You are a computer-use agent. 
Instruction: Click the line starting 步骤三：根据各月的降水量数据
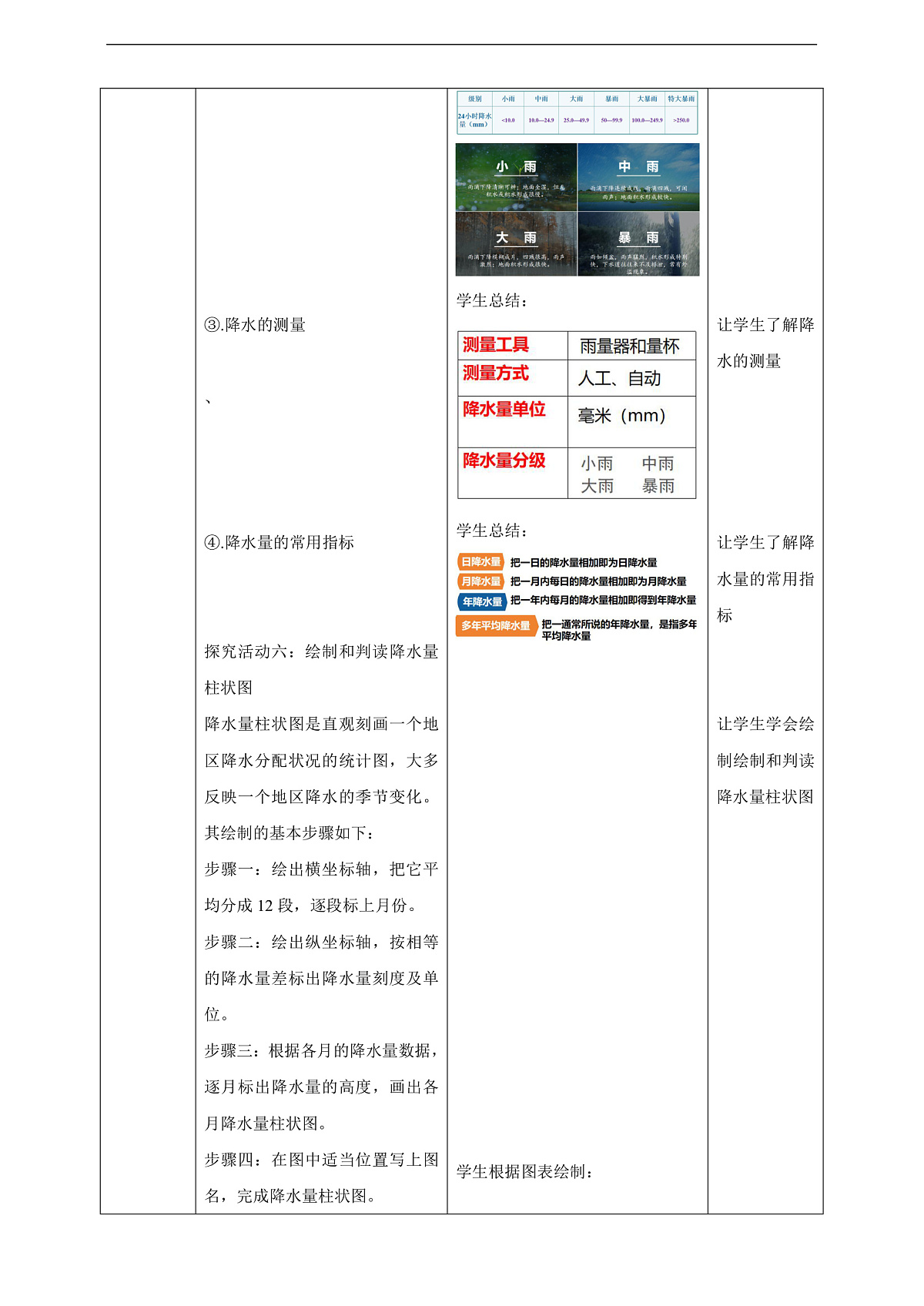coord(321,1051)
